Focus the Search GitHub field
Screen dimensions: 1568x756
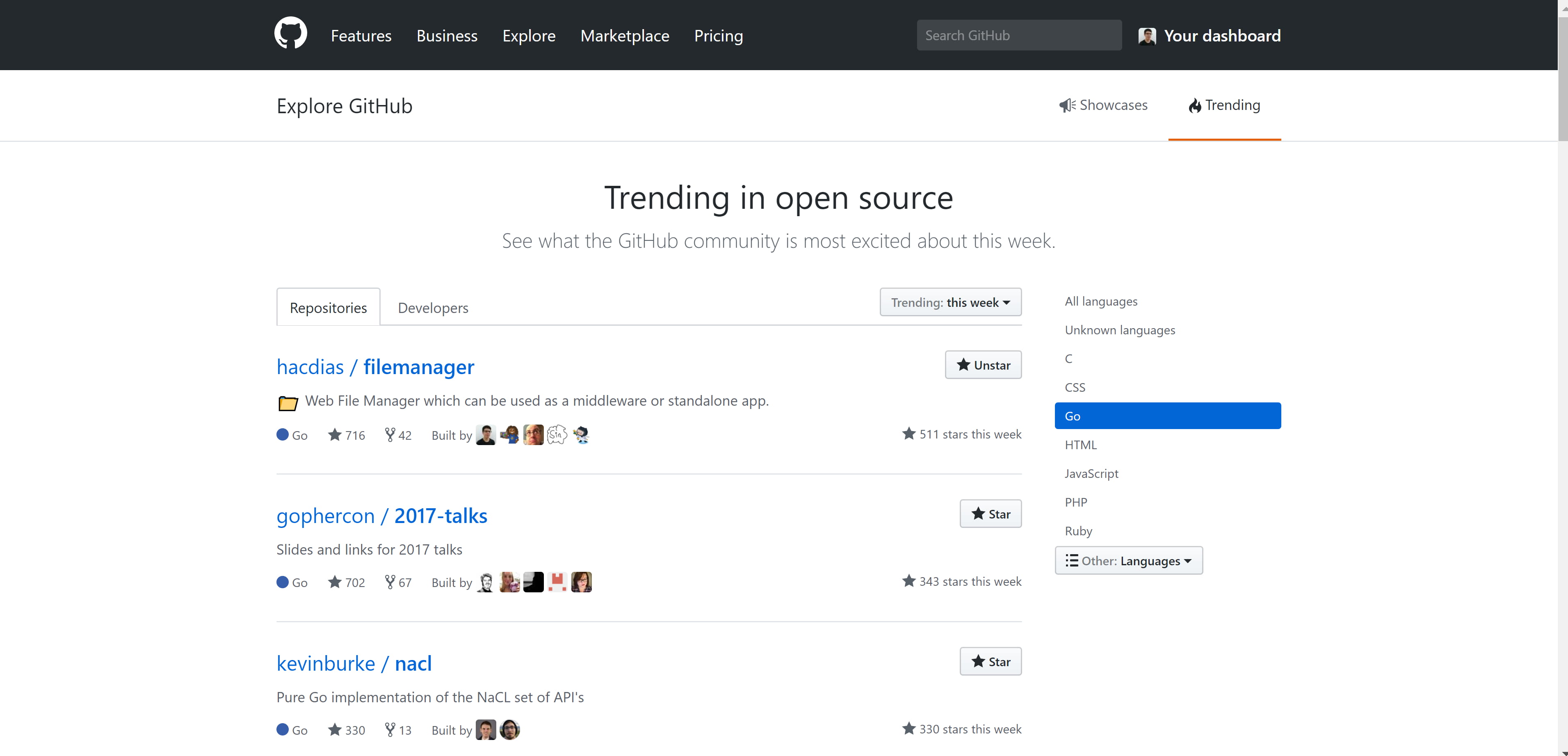tap(1019, 35)
